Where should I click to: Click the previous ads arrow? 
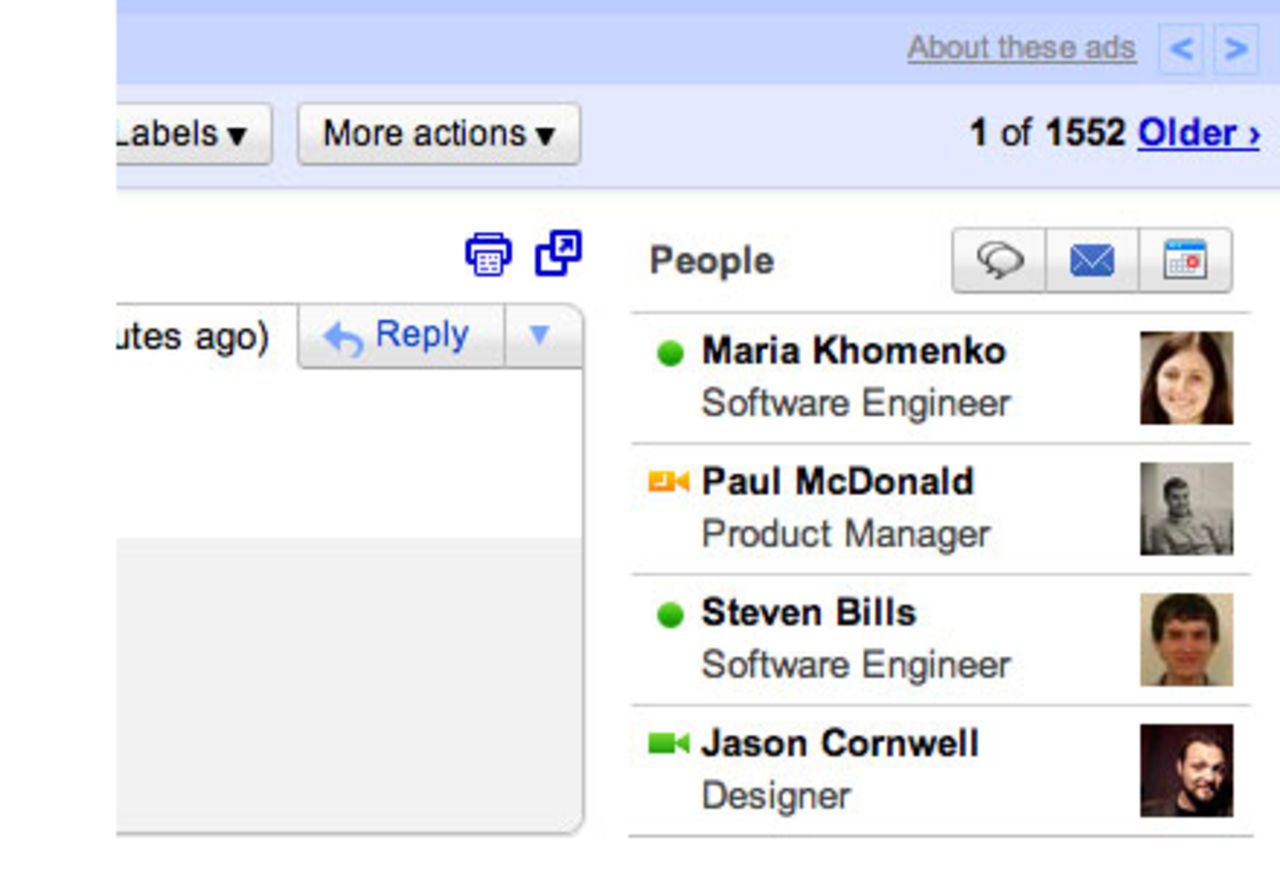tap(1181, 47)
